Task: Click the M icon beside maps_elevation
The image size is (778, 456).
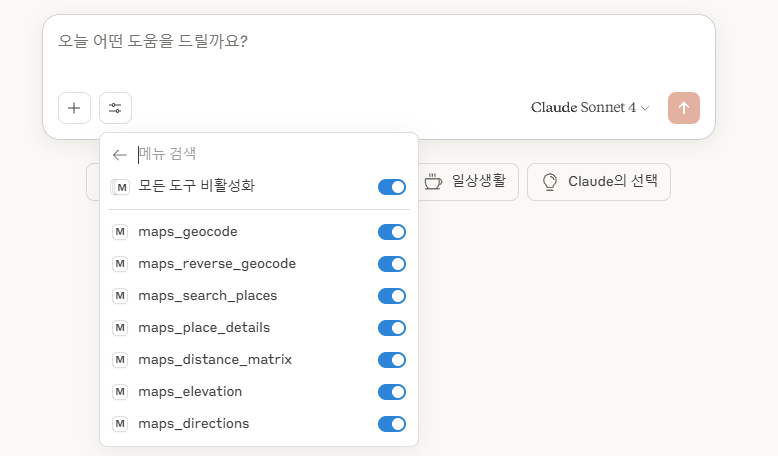Action: (120, 392)
